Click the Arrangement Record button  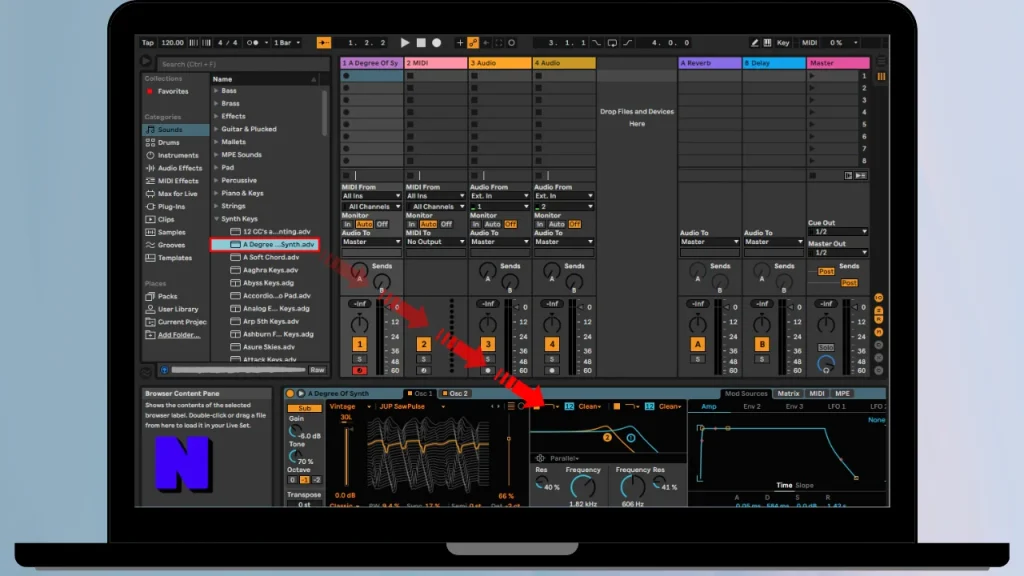click(437, 42)
